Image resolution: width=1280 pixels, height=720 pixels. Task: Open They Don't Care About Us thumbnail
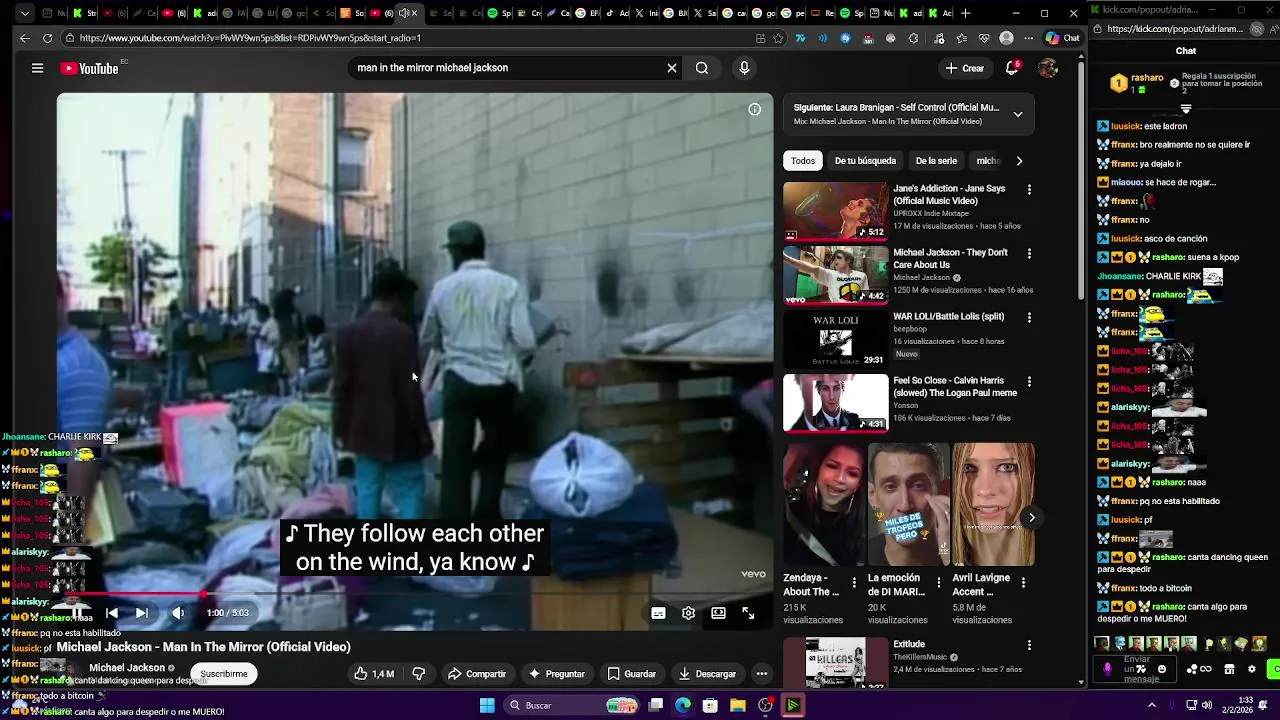coord(836,275)
